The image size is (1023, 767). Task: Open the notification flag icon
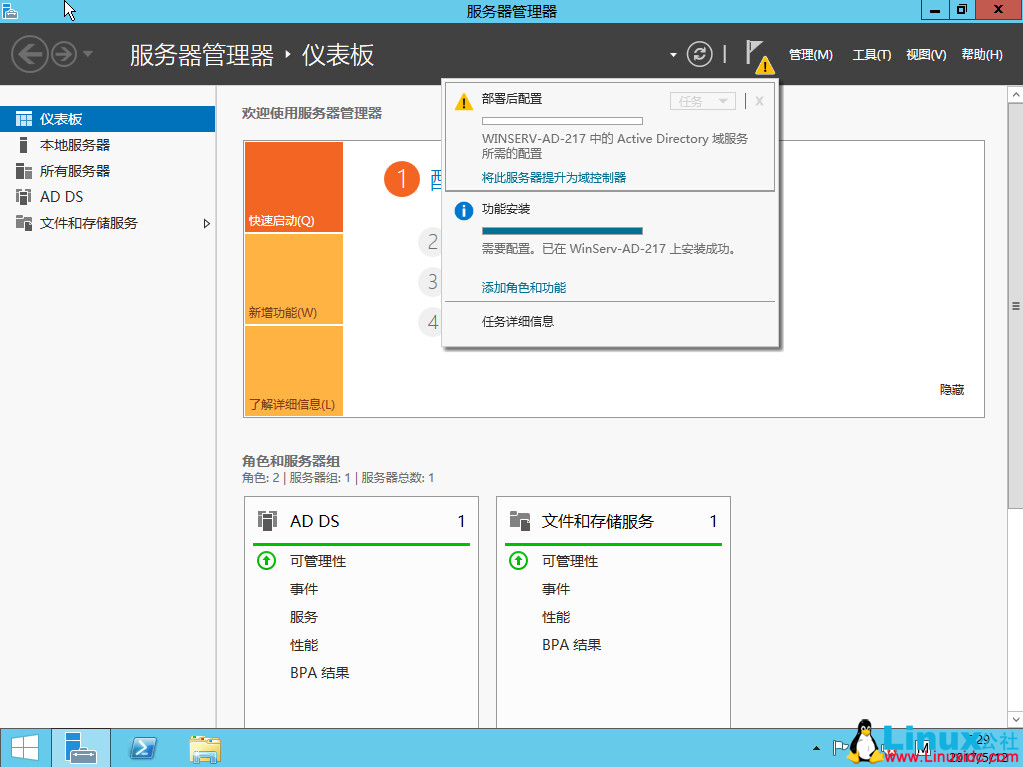758,54
